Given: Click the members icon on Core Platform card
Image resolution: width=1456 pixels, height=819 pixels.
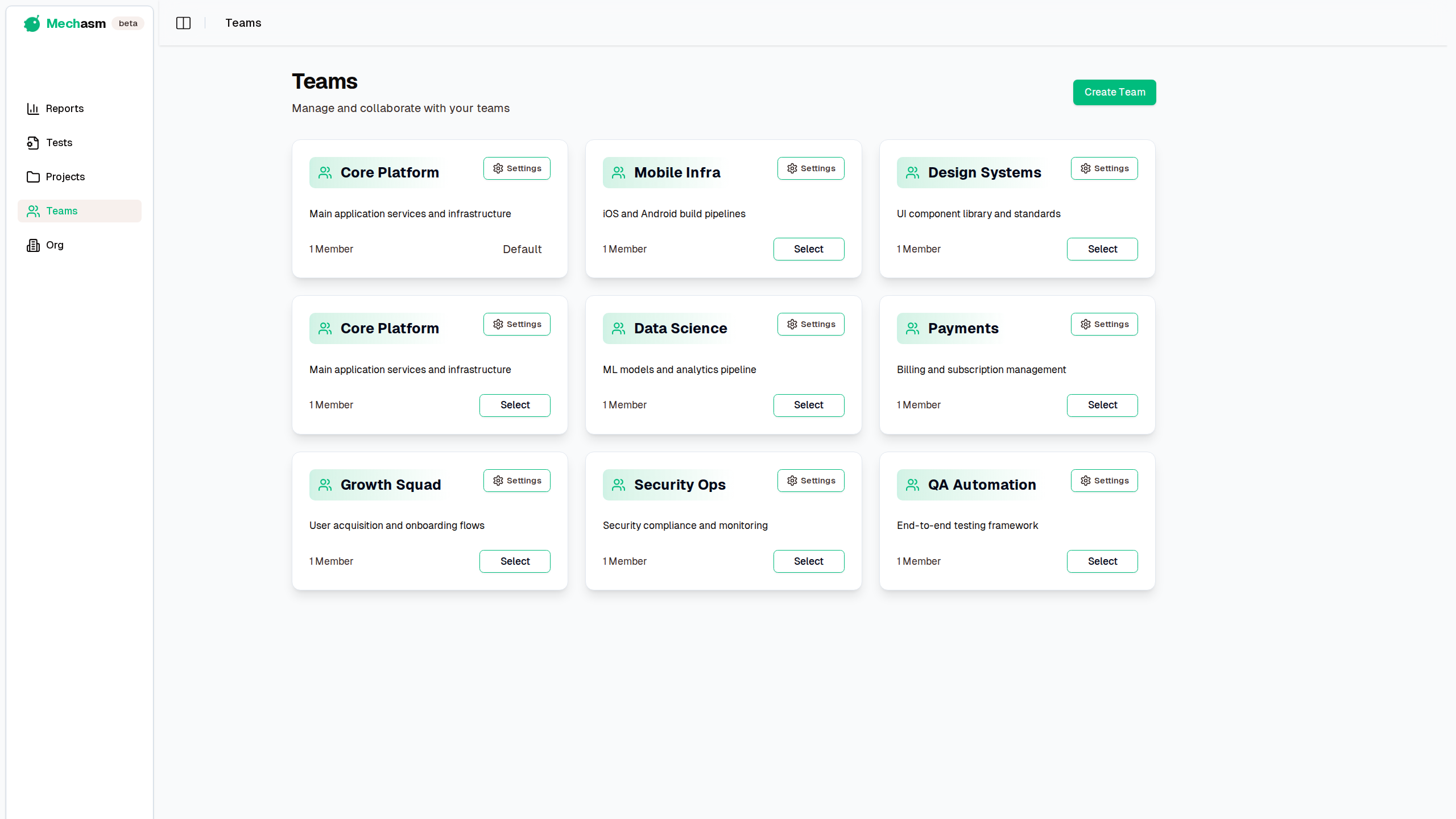Looking at the screenshot, I should click(325, 172).
